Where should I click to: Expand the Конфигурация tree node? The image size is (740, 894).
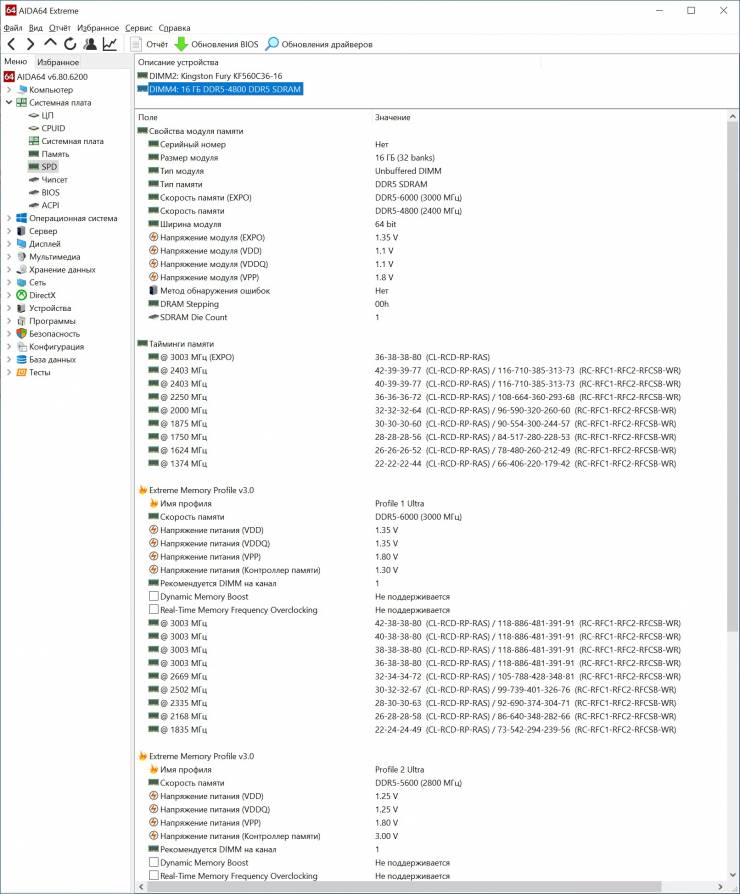click(9, 347)
